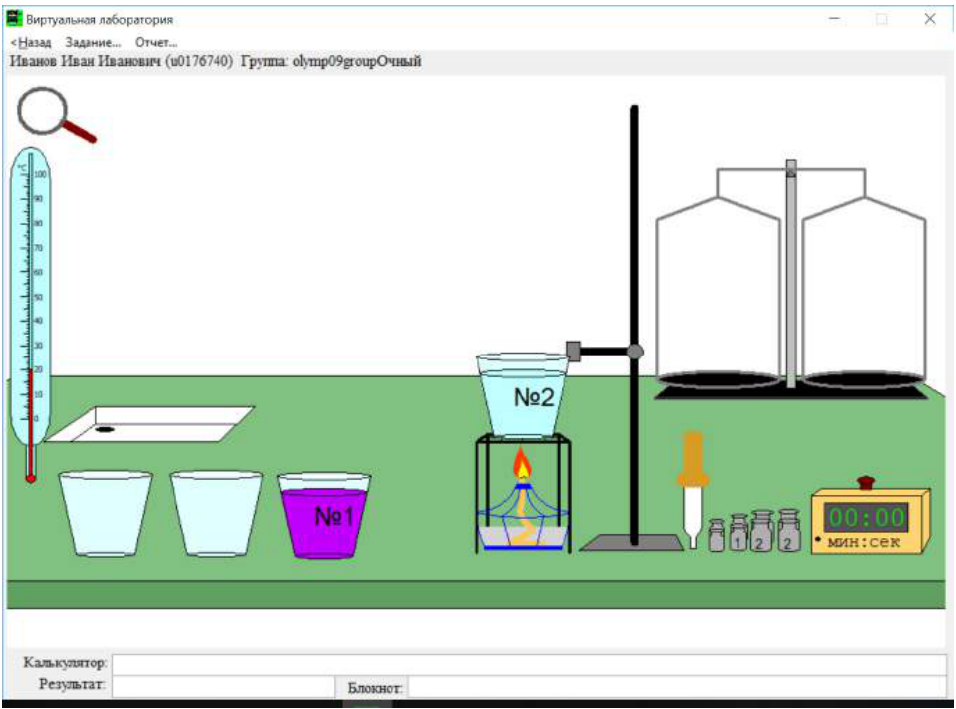Click the empty beaker nearest the thermometer
This screenshot has height=709, width=956.
coord(105,513)
